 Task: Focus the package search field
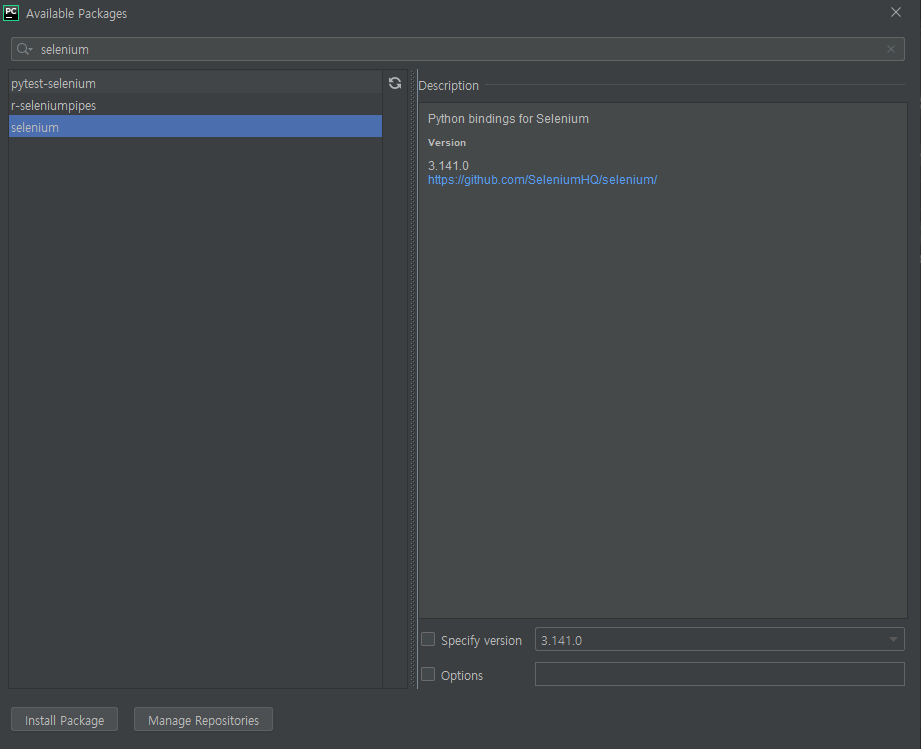coord(458,49)
